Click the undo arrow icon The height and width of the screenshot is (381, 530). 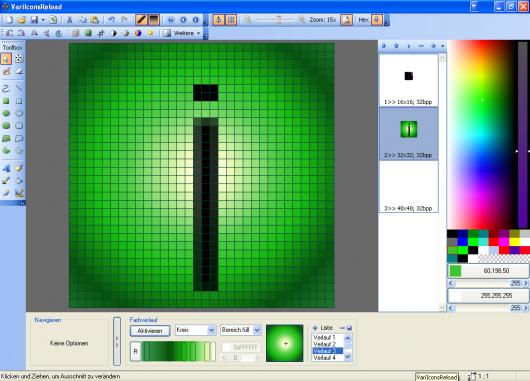(x=111, y=20)
